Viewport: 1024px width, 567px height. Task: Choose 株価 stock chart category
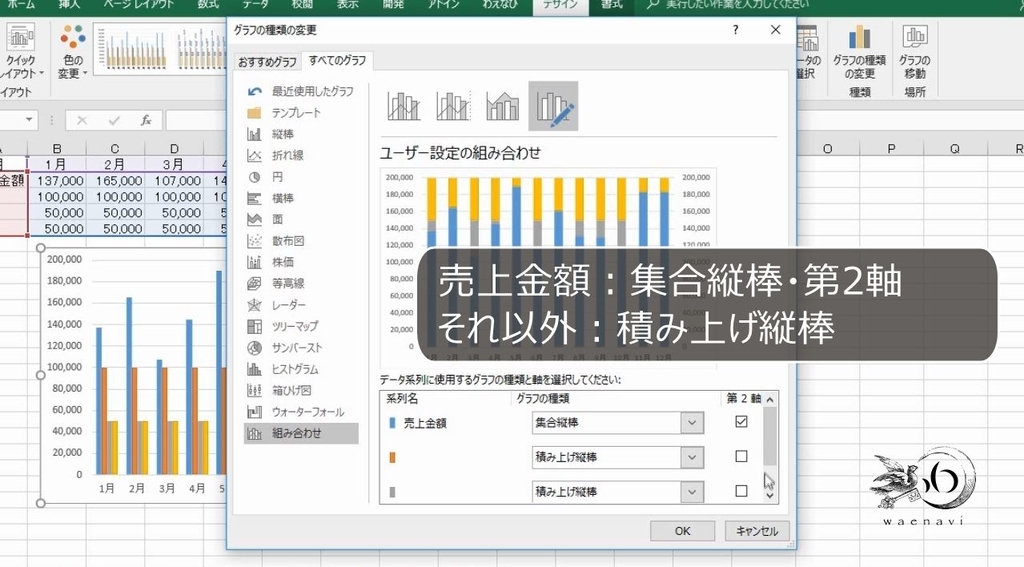click(x=301, y=262)
